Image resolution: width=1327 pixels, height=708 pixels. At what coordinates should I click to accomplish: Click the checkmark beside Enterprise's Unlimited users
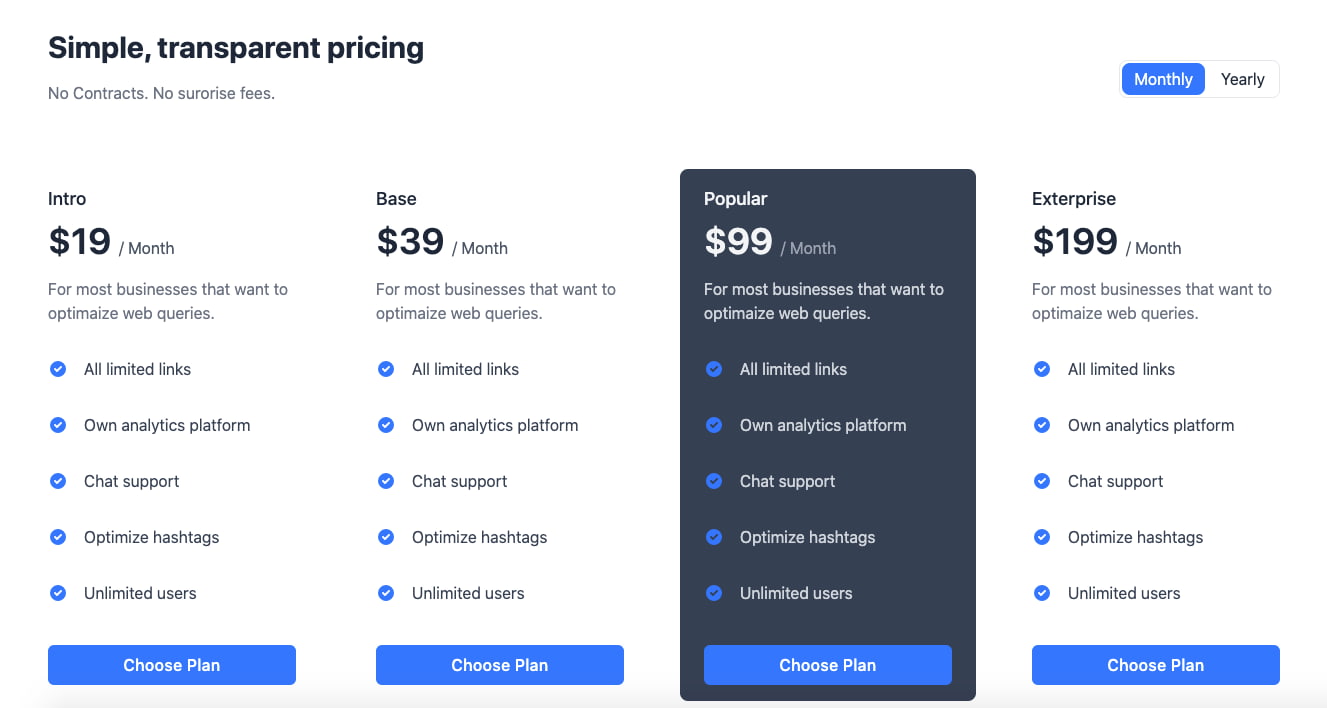tap(1042, 593)
